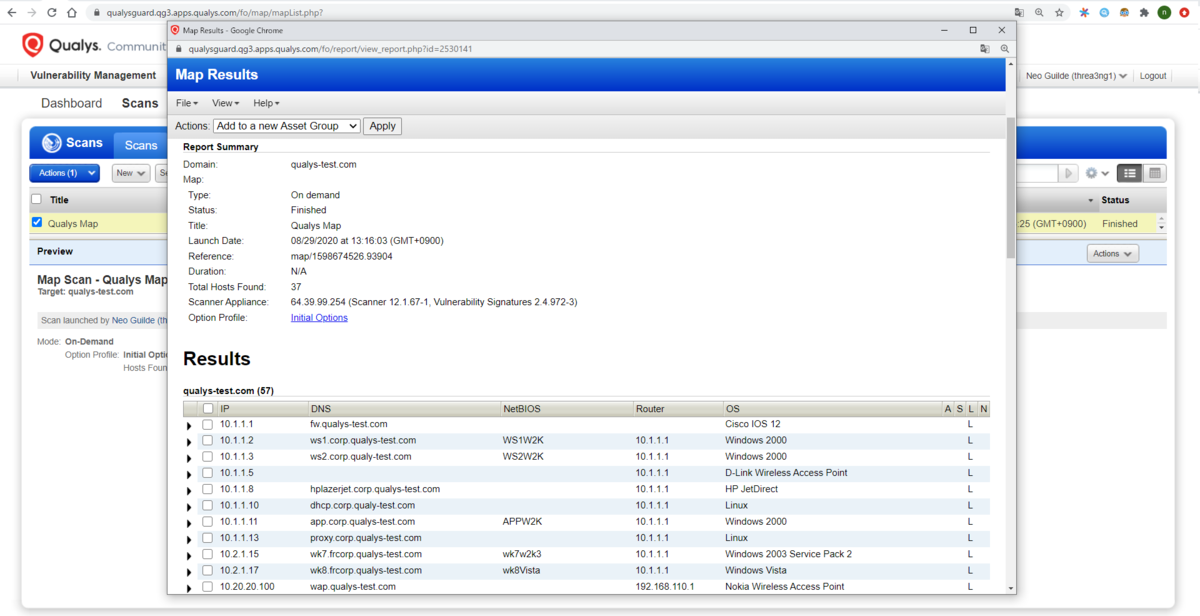The width and height of the screenshot is (1200, 616).
Task: Open Actions (1) dropdown in Scans
Action: tap(64, 173)
